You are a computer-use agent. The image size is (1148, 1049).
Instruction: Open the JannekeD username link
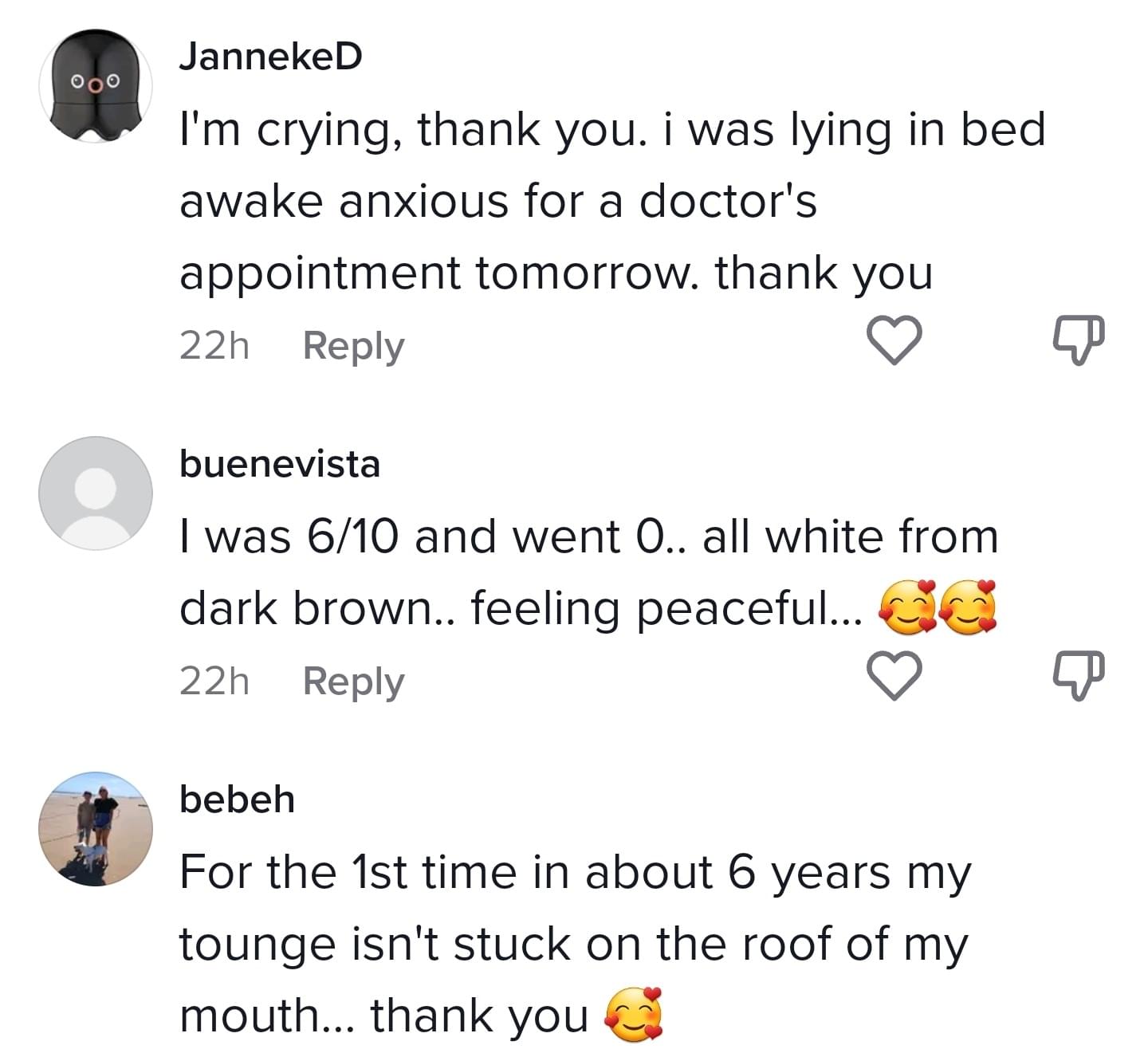(x=270, y=57)
